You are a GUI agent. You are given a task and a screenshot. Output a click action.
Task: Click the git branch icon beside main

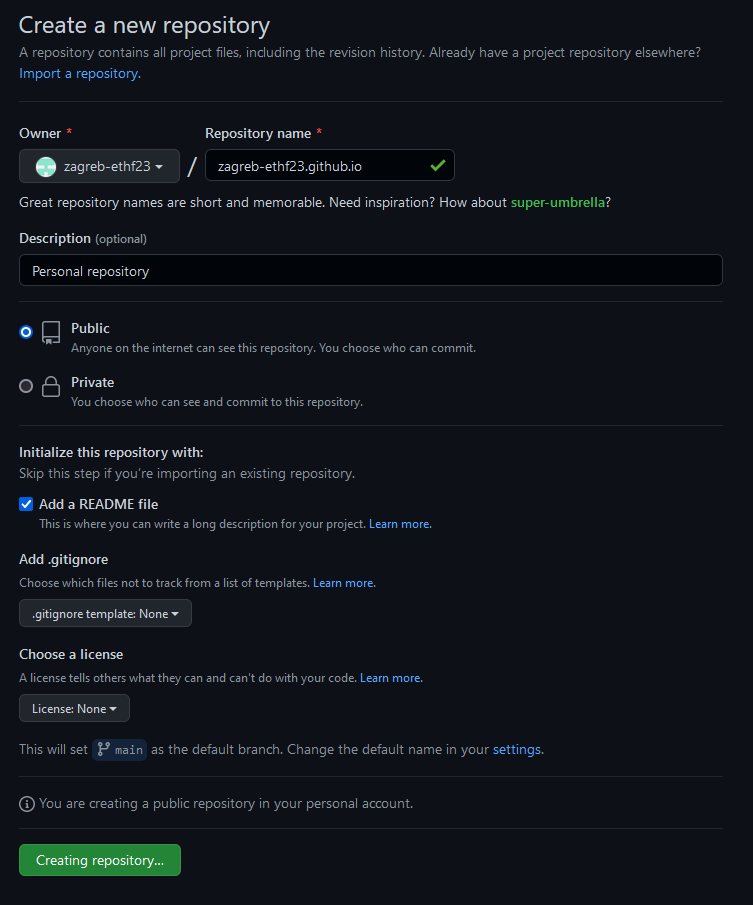[104, 749]
